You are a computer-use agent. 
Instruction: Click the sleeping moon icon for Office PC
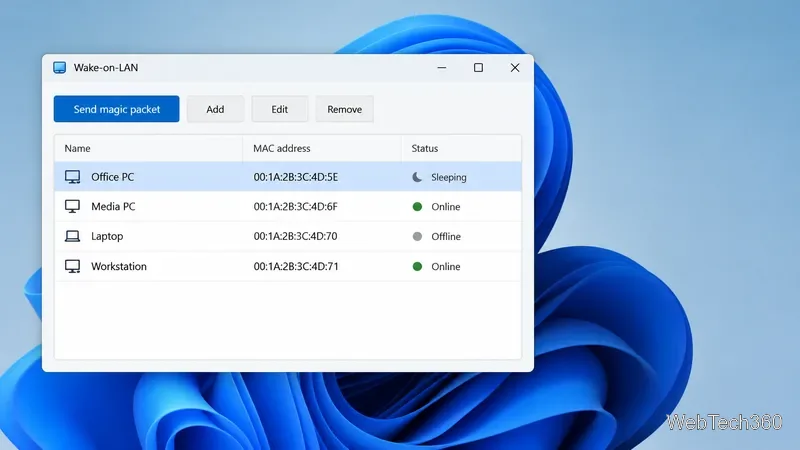(417, 177)
